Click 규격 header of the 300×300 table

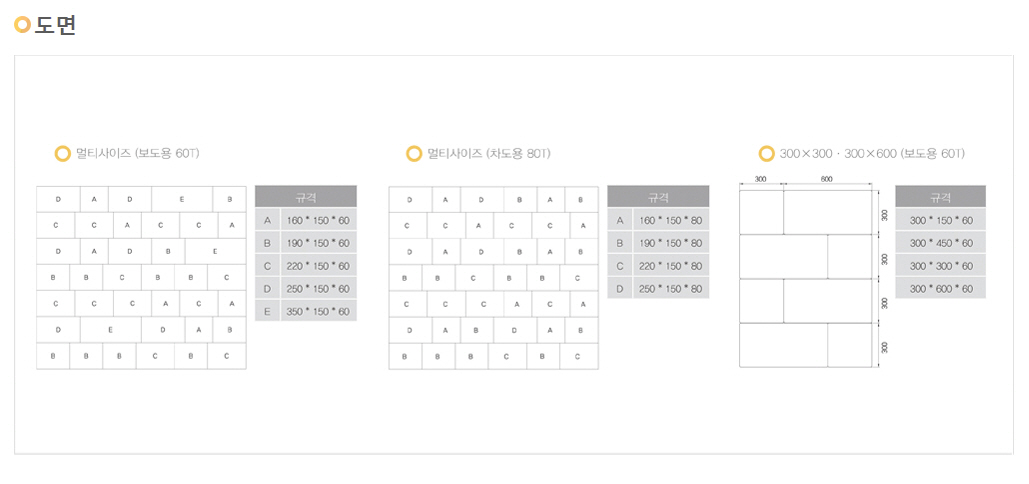(x=940, y=197)
